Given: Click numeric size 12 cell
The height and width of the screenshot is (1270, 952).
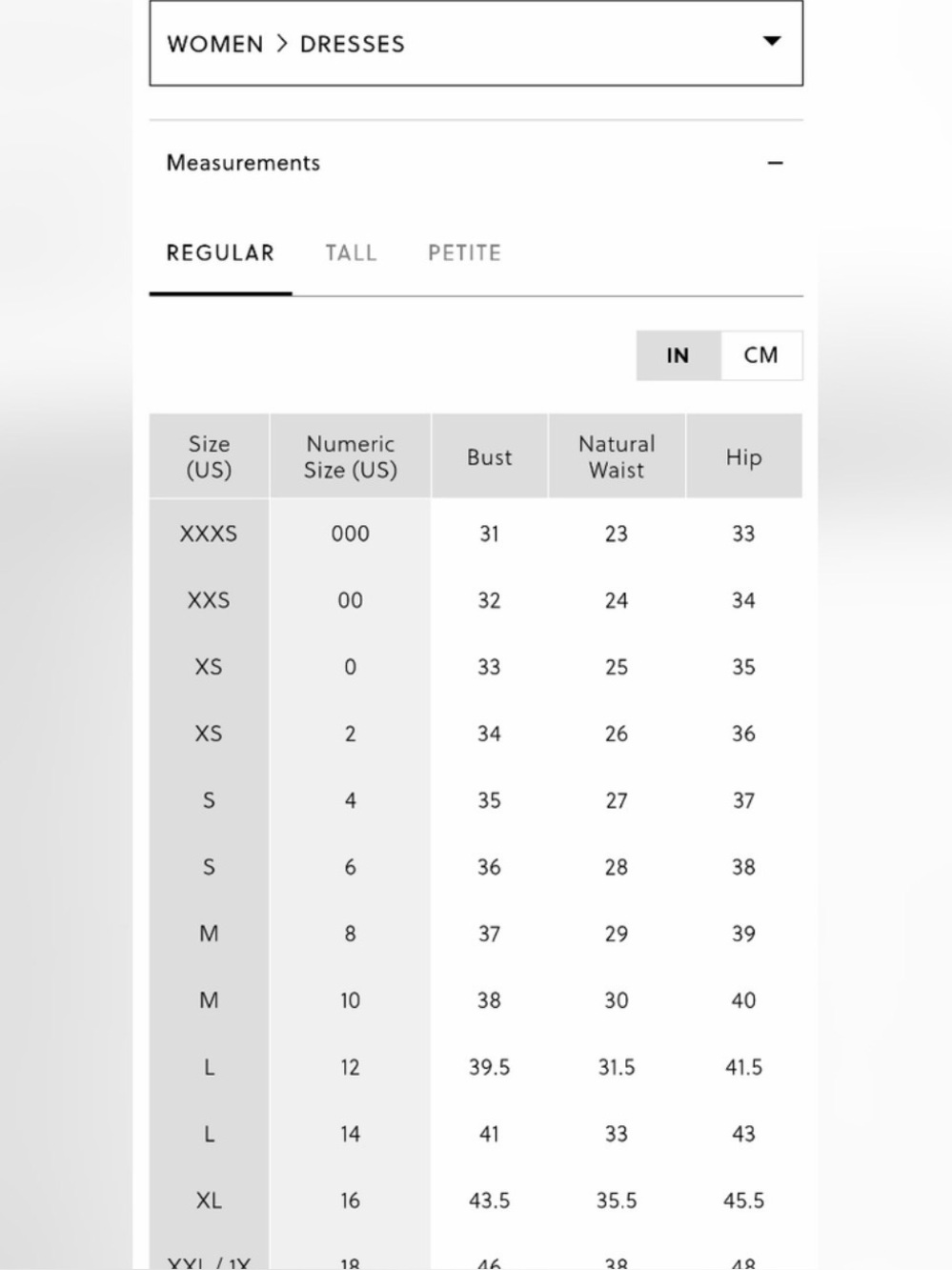Looking at the screenshot, I should 351,1067.
